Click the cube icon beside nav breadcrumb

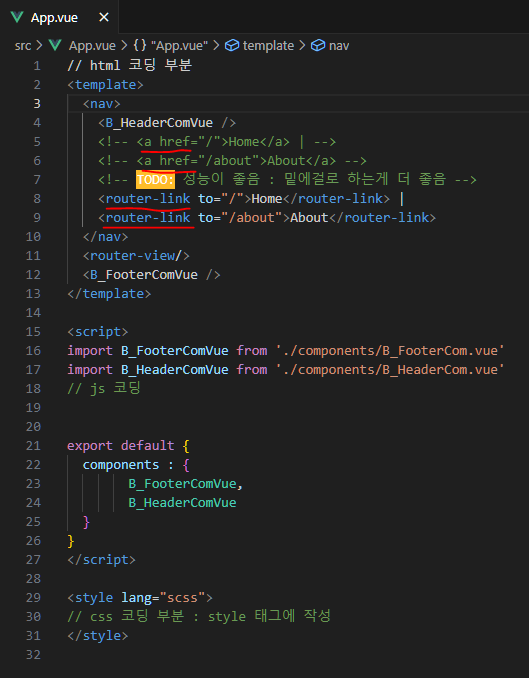tap(318, 45)
